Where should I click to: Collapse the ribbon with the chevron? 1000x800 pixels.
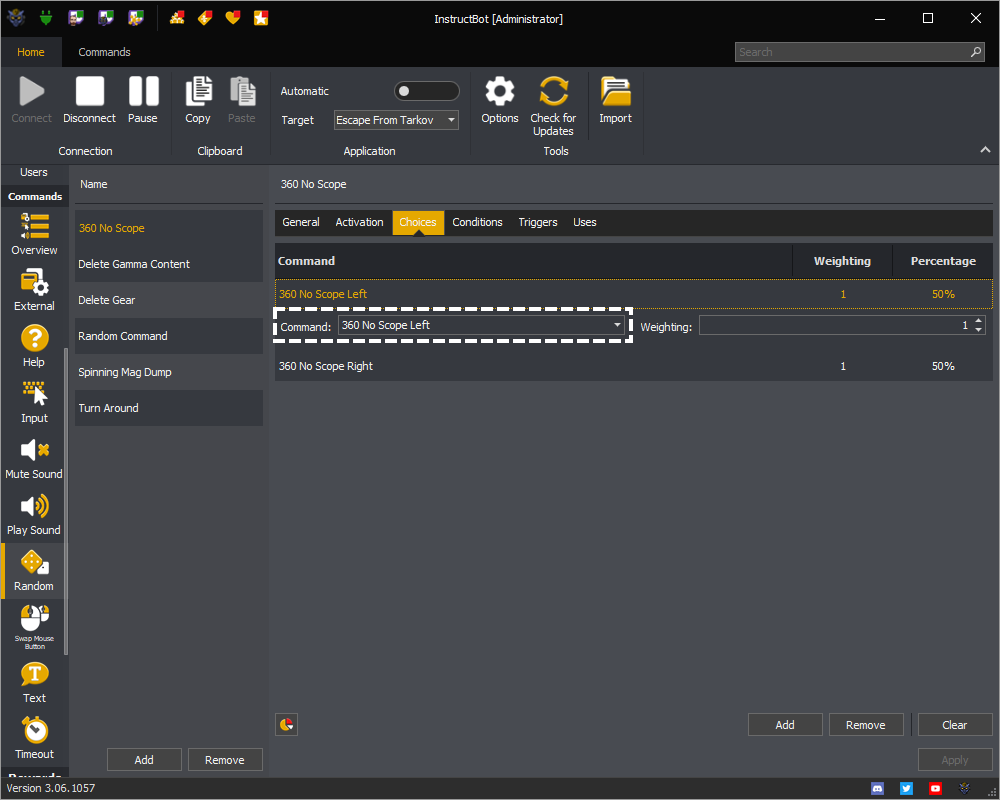tap(985, 150)
